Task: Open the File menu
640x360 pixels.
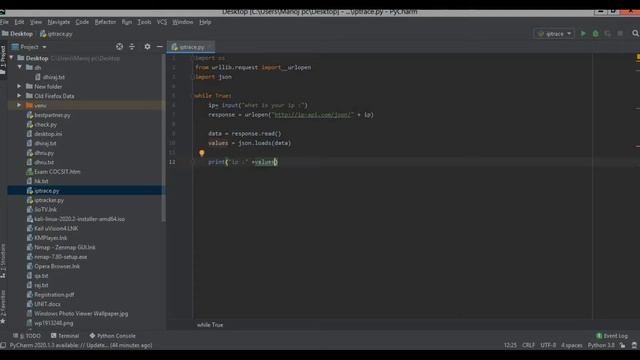Action: (4, 22)
